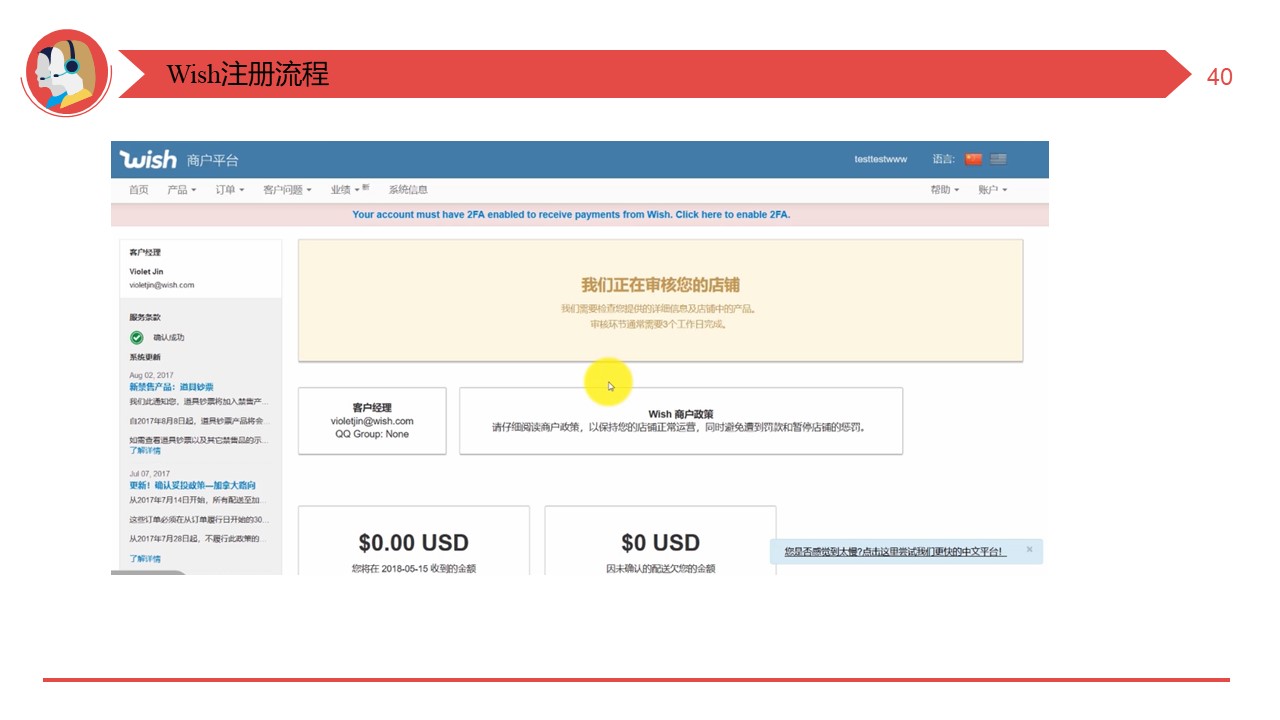This screenshot has width=1280, height=720.
Task: Click the 商户平台 text beside the logo
Action: (213, 161)
